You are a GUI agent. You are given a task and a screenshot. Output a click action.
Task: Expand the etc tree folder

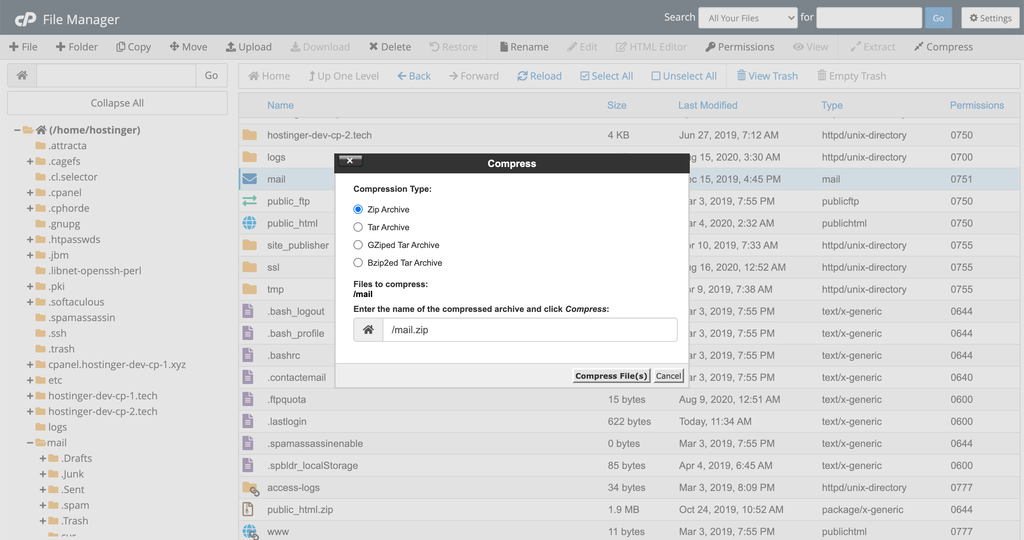[x=30, y=380]
